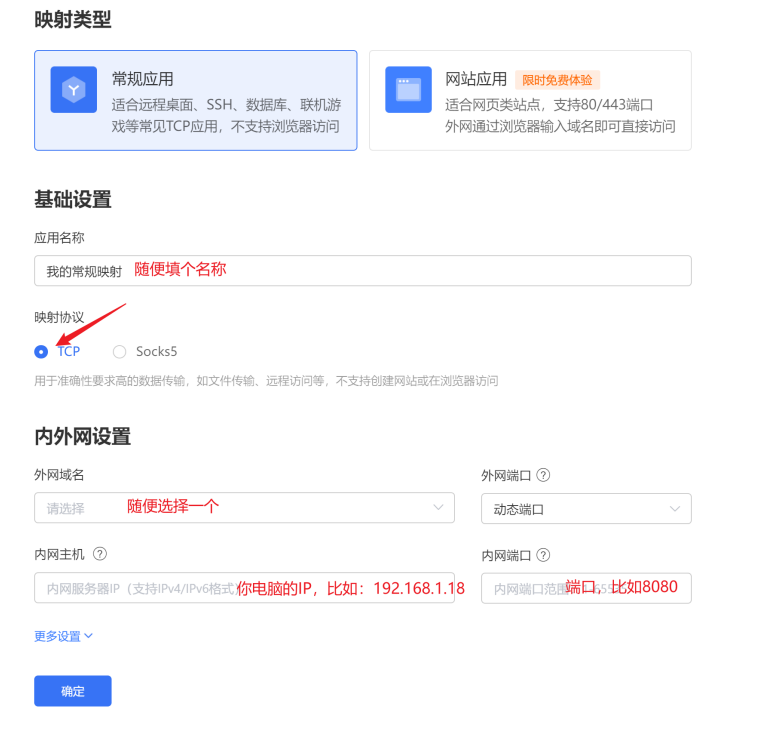Click the 应用名称 label

[59, 238]
